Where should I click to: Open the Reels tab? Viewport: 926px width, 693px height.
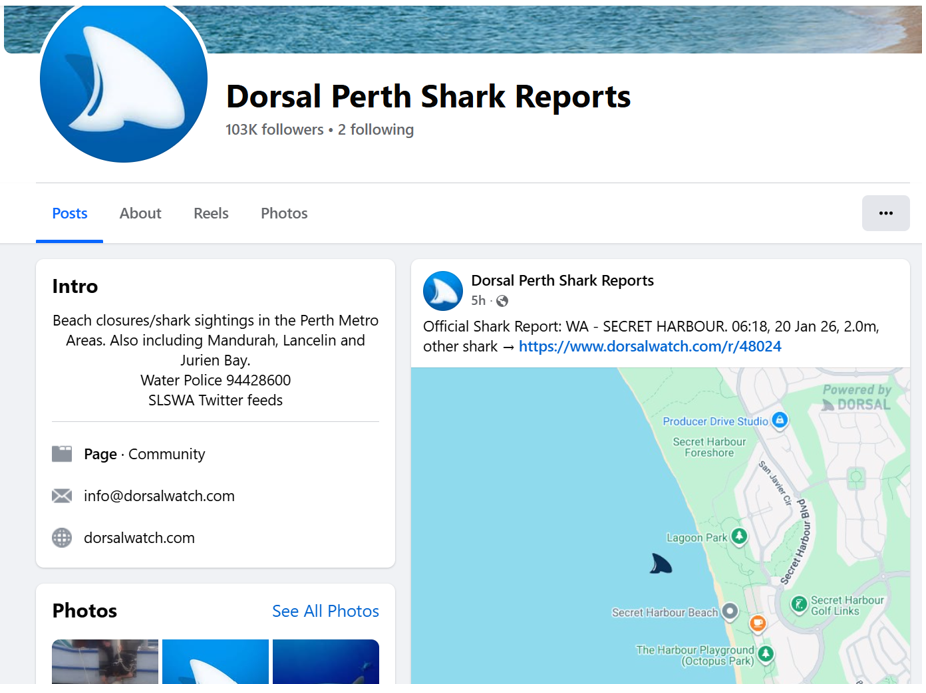211,213
